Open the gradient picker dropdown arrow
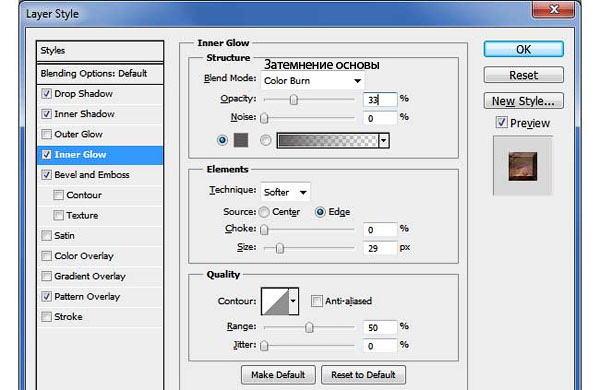The image size is (600, 390). [384, 140]
